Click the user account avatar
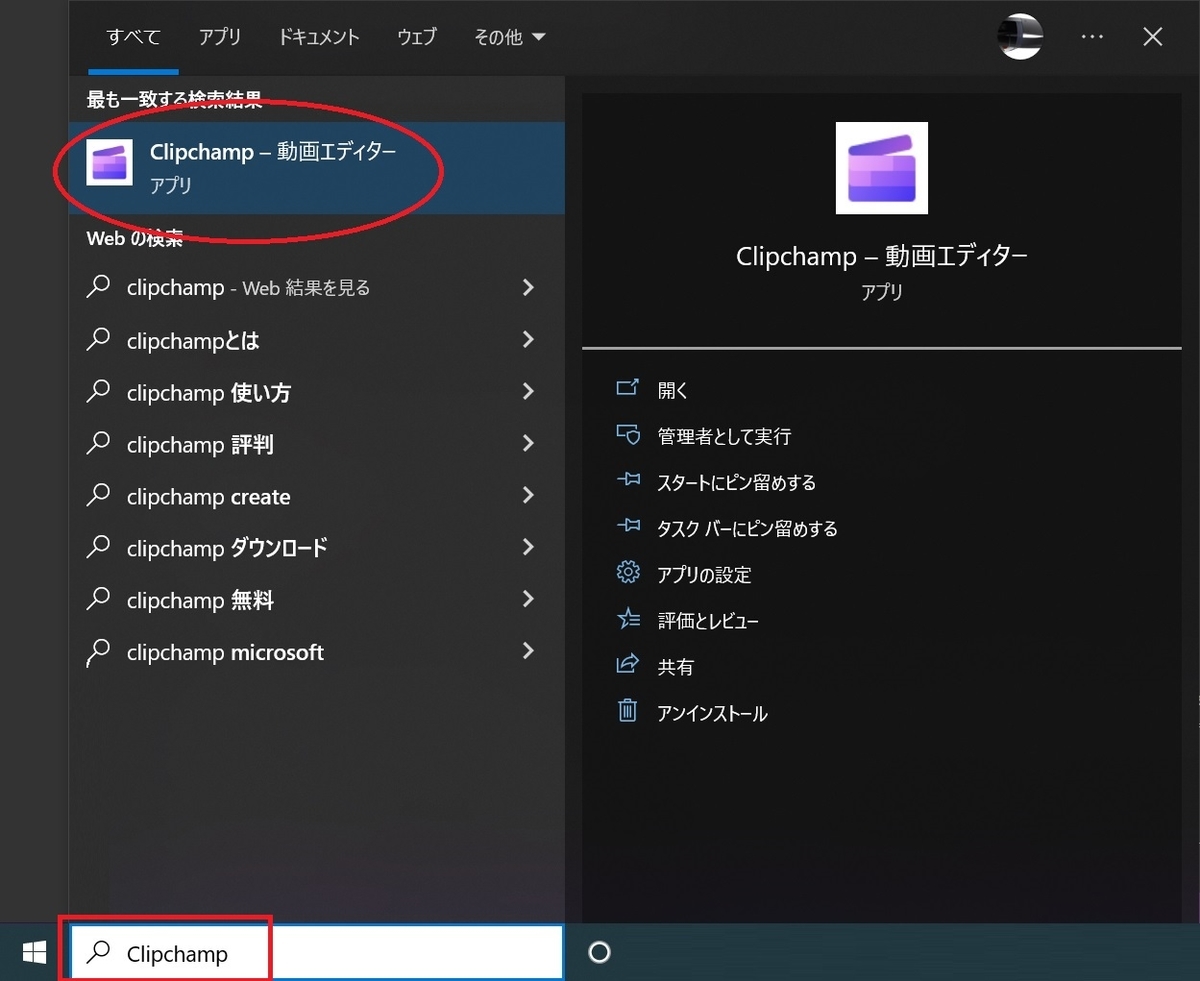 1020,37
